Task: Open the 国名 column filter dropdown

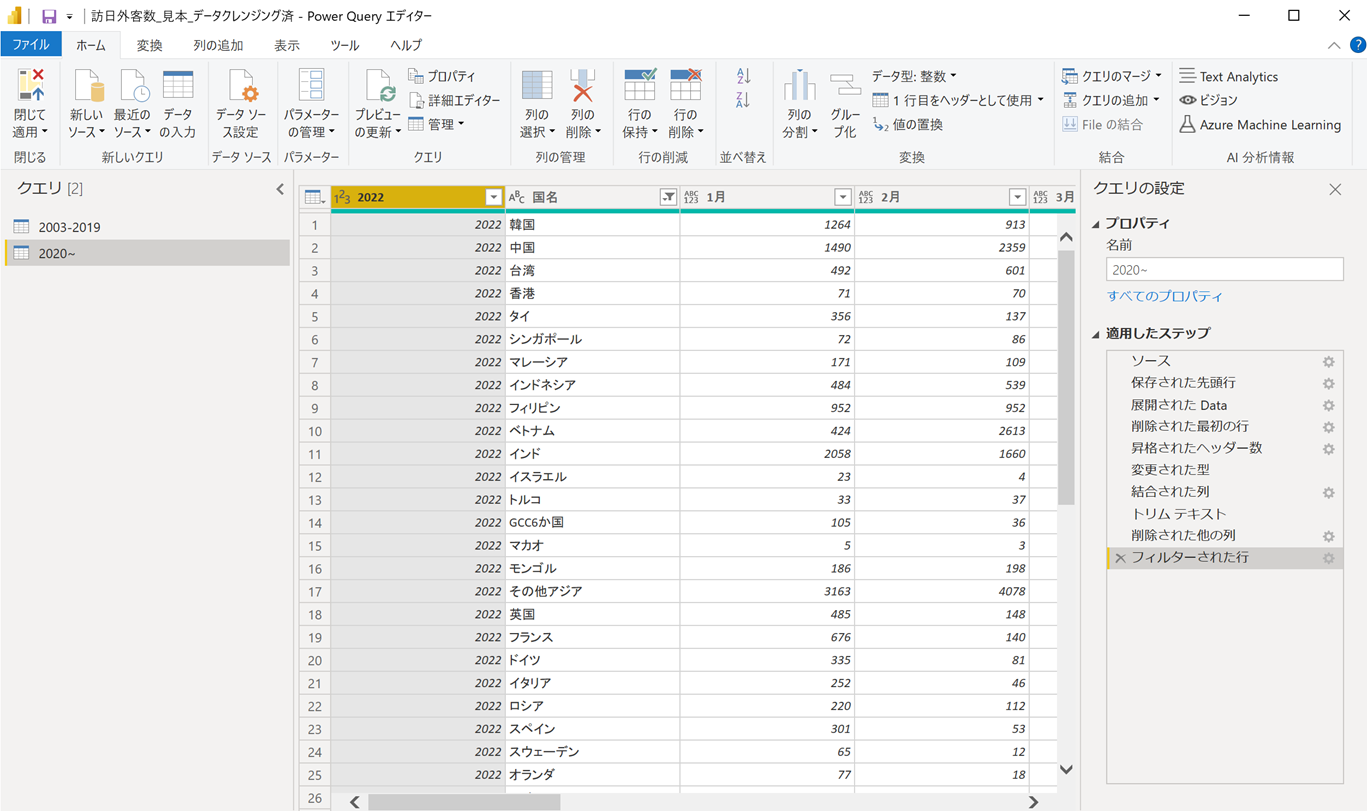Action: 668,197
